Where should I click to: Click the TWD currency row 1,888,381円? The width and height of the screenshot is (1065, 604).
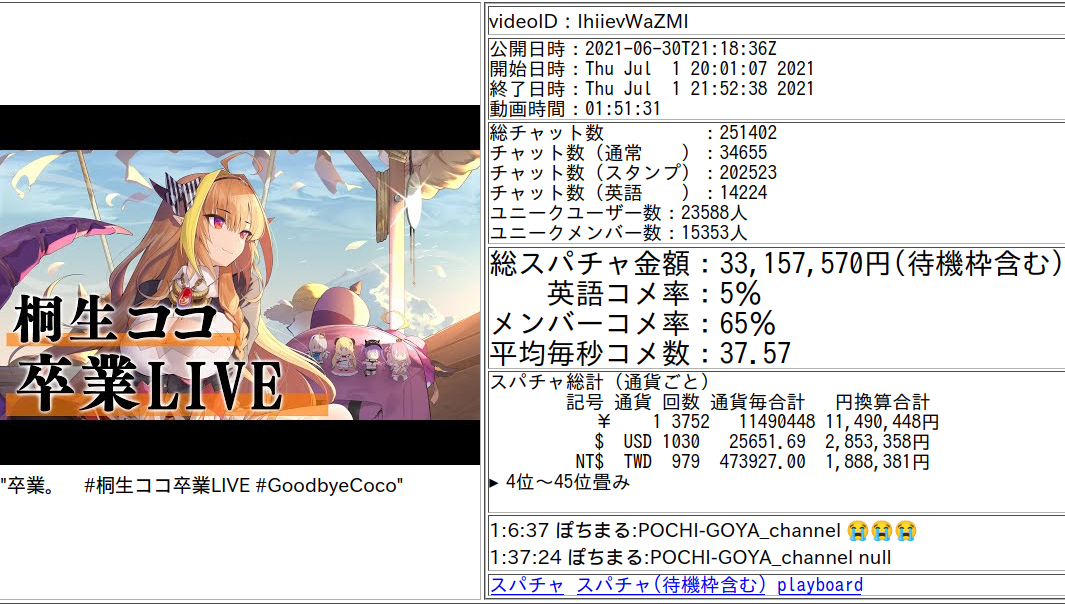point(753,462)
